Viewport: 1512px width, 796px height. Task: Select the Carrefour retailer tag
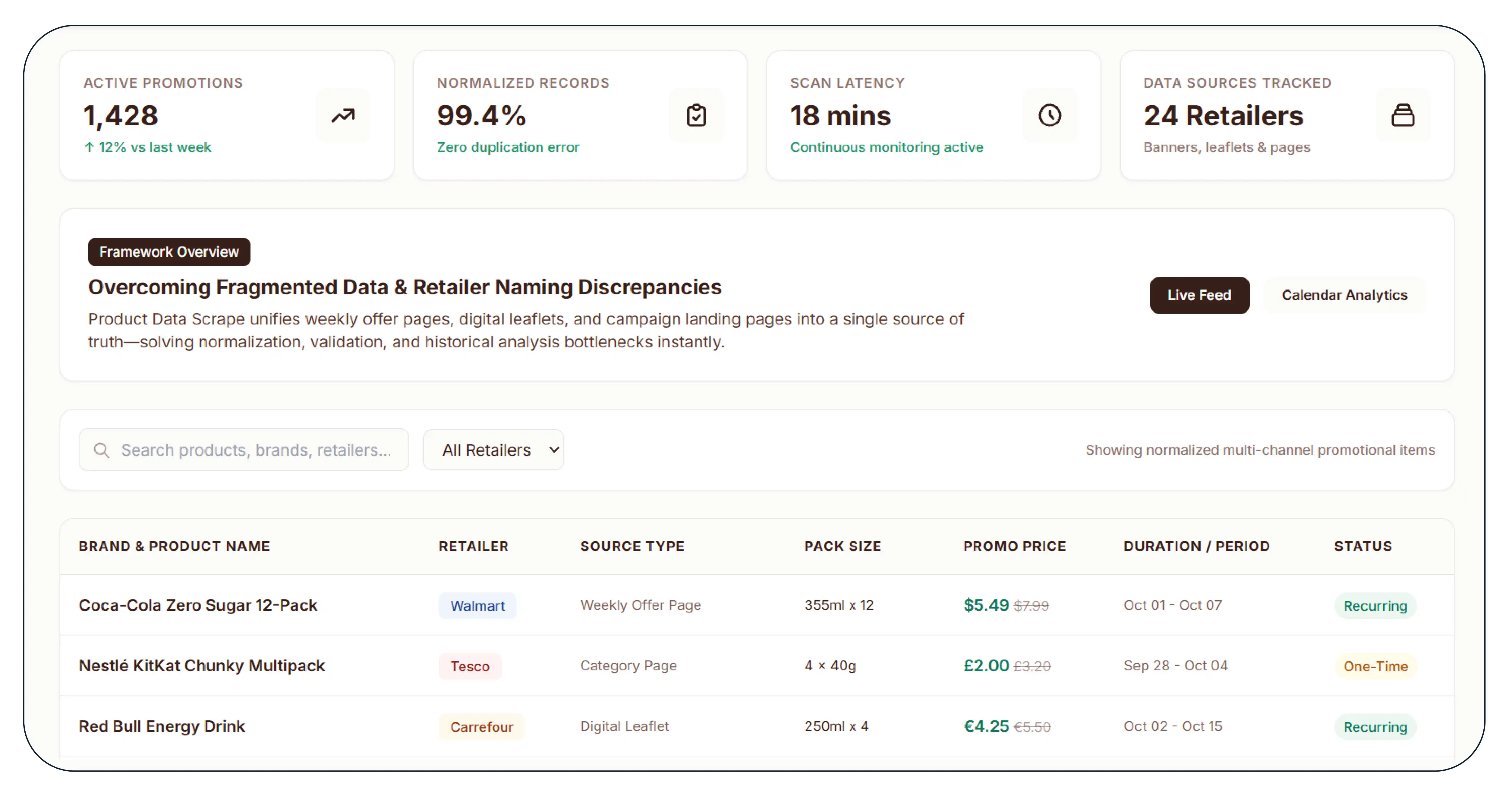(x=482, y=727)
